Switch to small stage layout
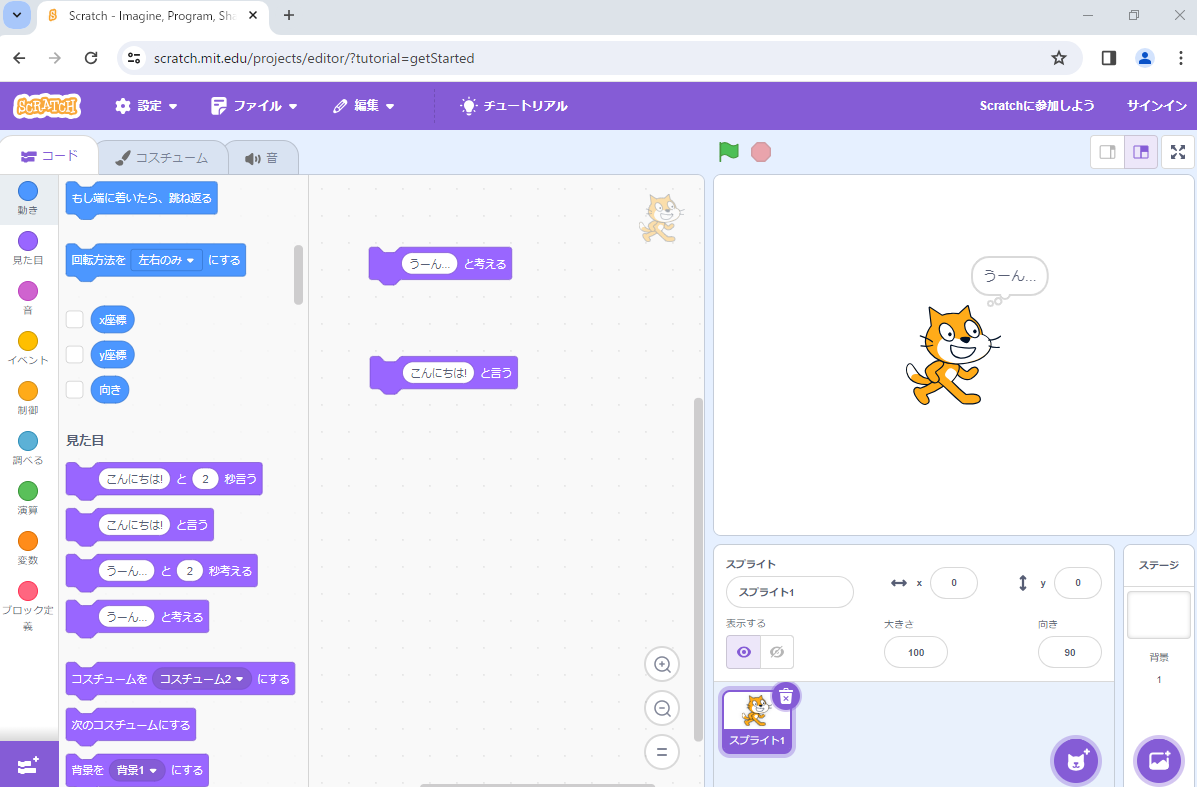Image resolution: width=1197 pixels, height=787 pixels. pos(1107,152)
